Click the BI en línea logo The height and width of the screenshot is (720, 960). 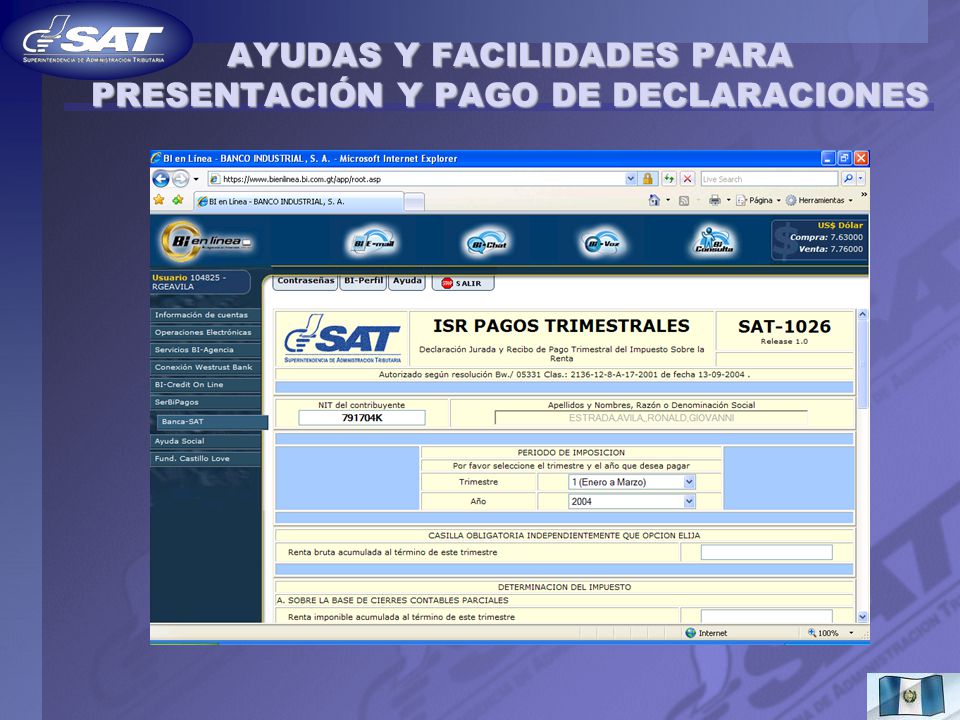206,241
